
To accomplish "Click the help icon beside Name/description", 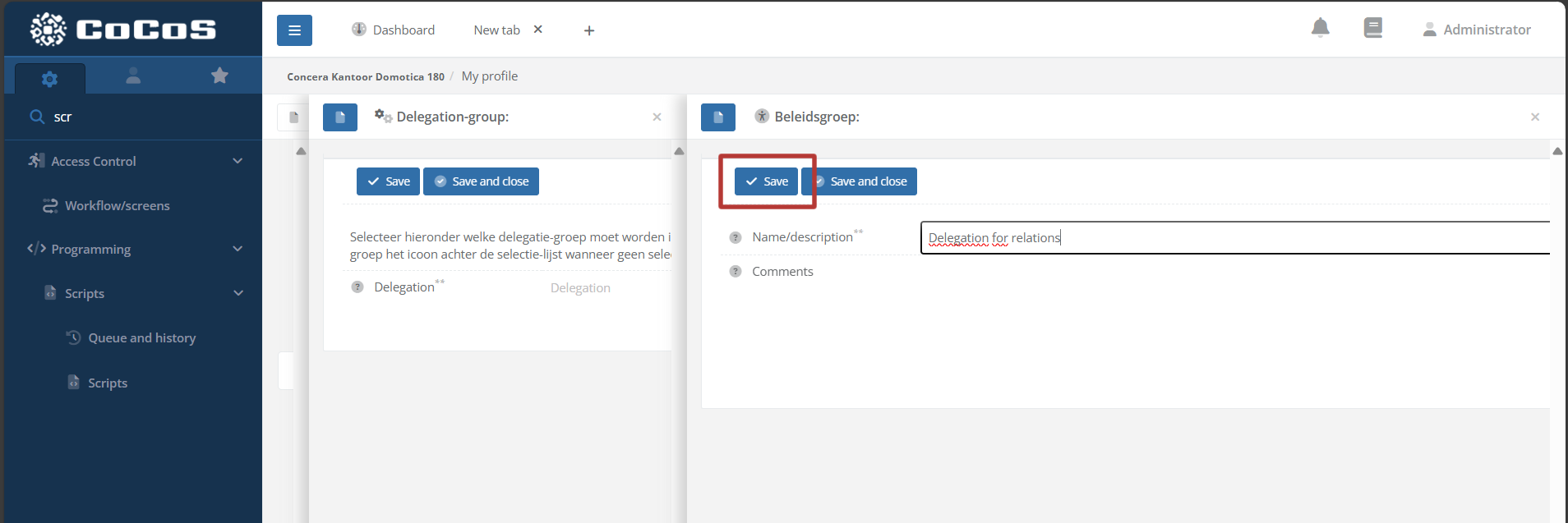I will [736, 237].
